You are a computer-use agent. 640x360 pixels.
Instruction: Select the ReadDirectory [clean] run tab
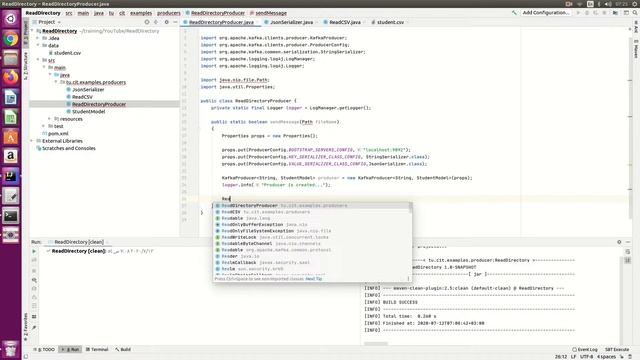(78, 242)
